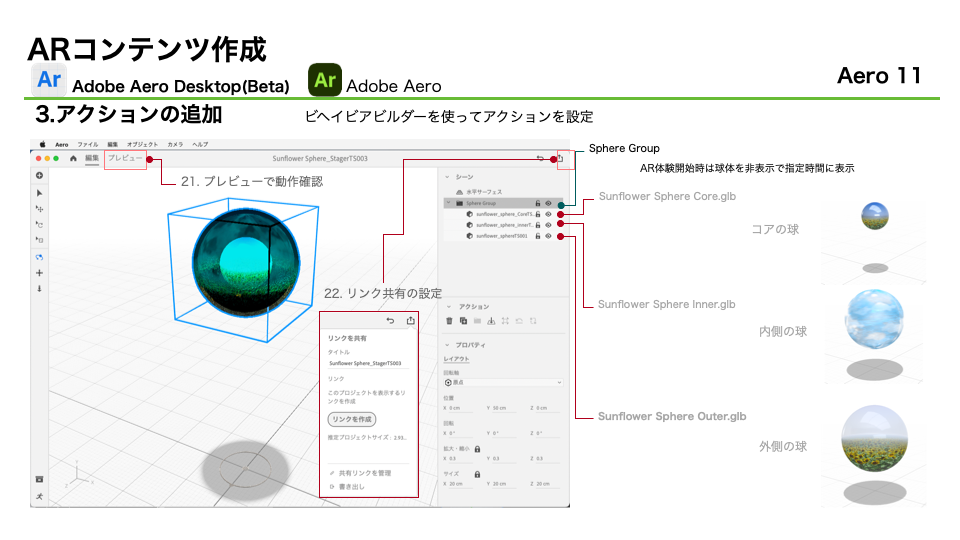Collapse the プロパティ section chevron
This screenshot has height=540, width=960.
pos(448,345)
